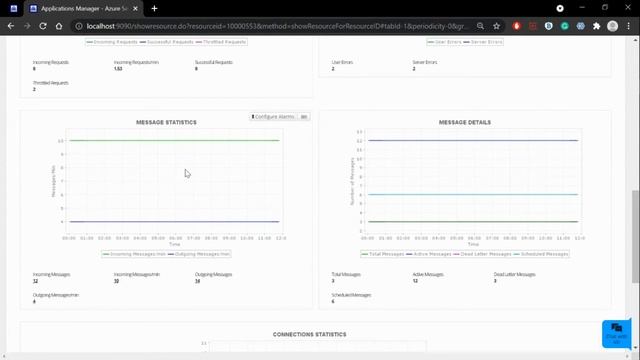Select the pinned first browser tab
Screen dimensions: 640x360
(13, 9)
